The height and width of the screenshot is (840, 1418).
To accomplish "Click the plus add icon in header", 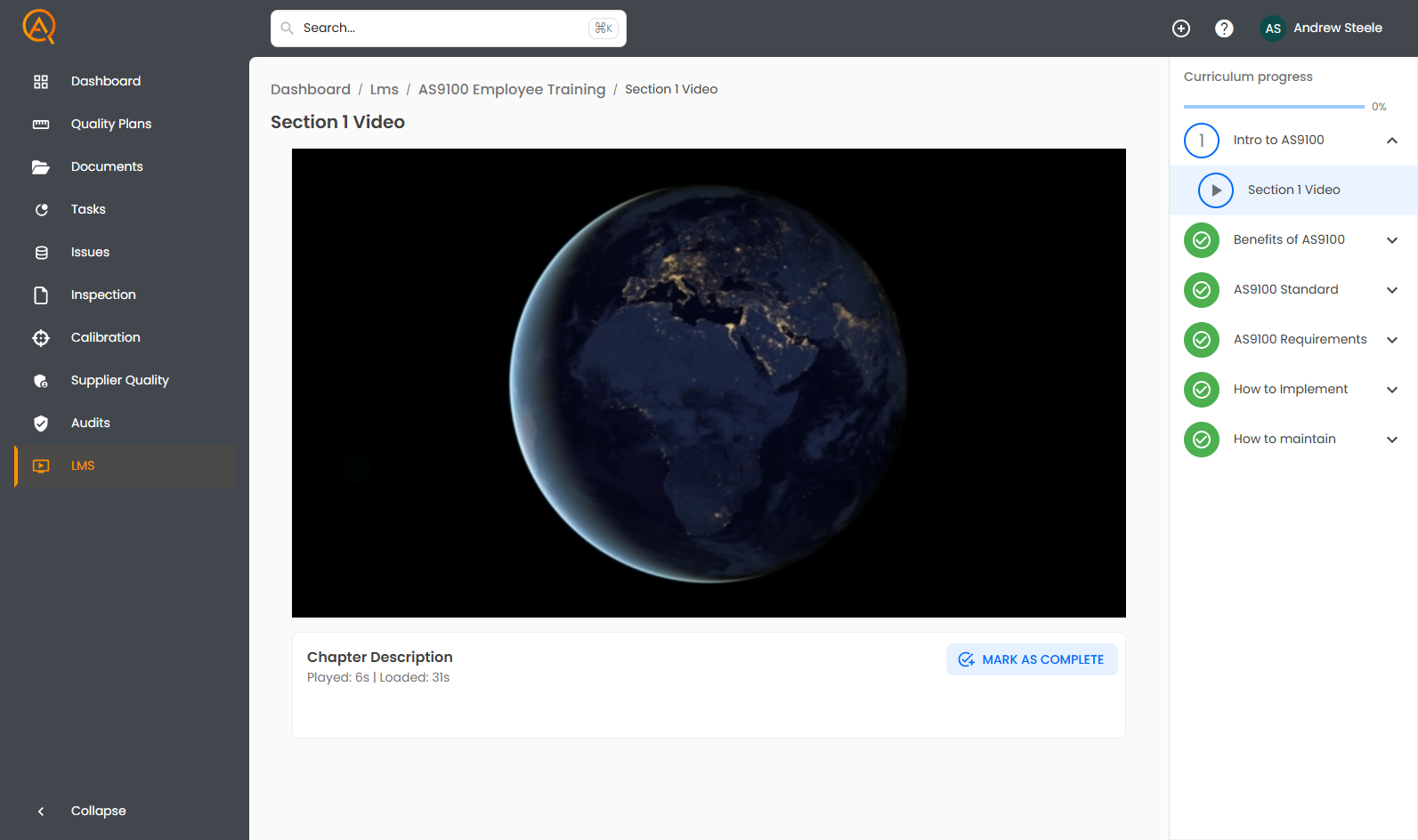I will click(1181, 28).
